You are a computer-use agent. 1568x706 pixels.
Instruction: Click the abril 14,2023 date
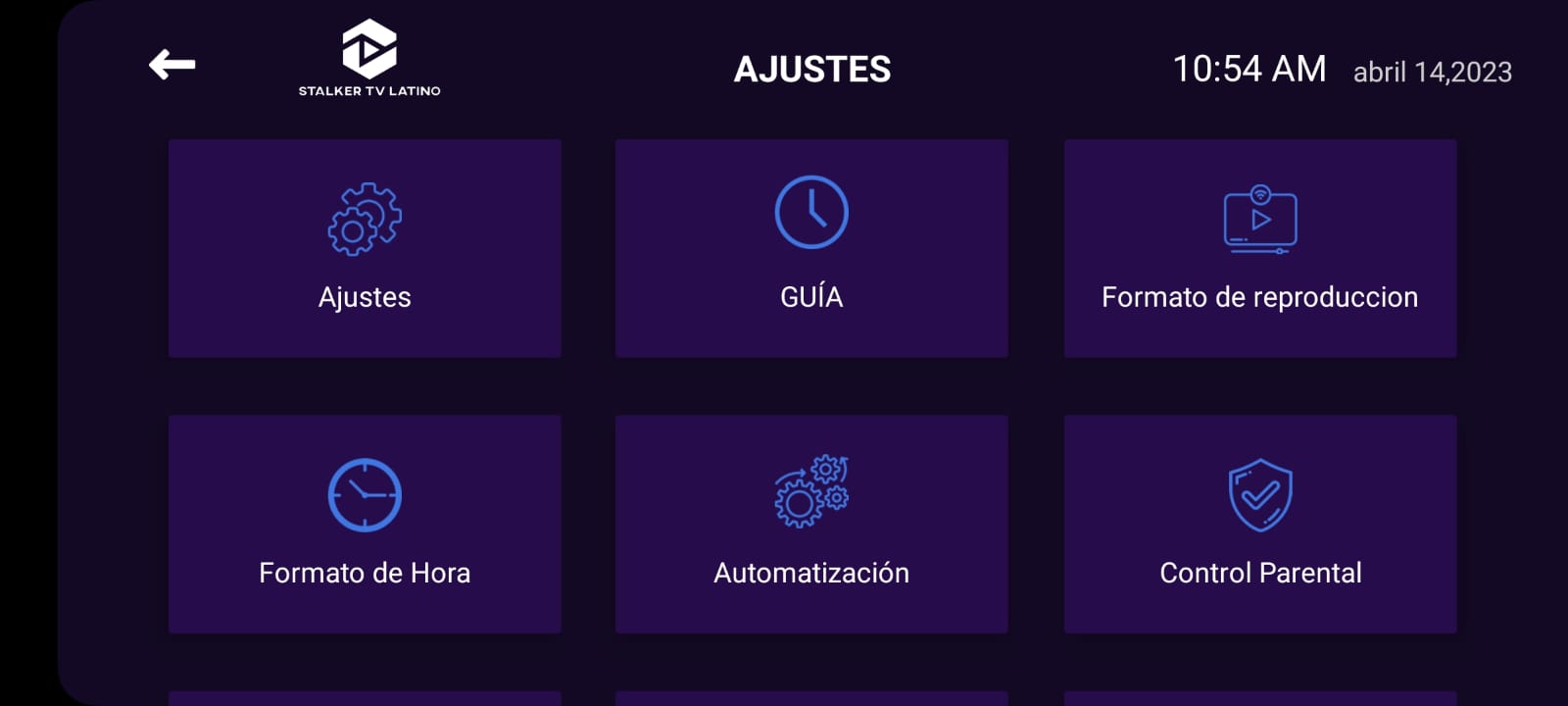(x=1432, y=72)
